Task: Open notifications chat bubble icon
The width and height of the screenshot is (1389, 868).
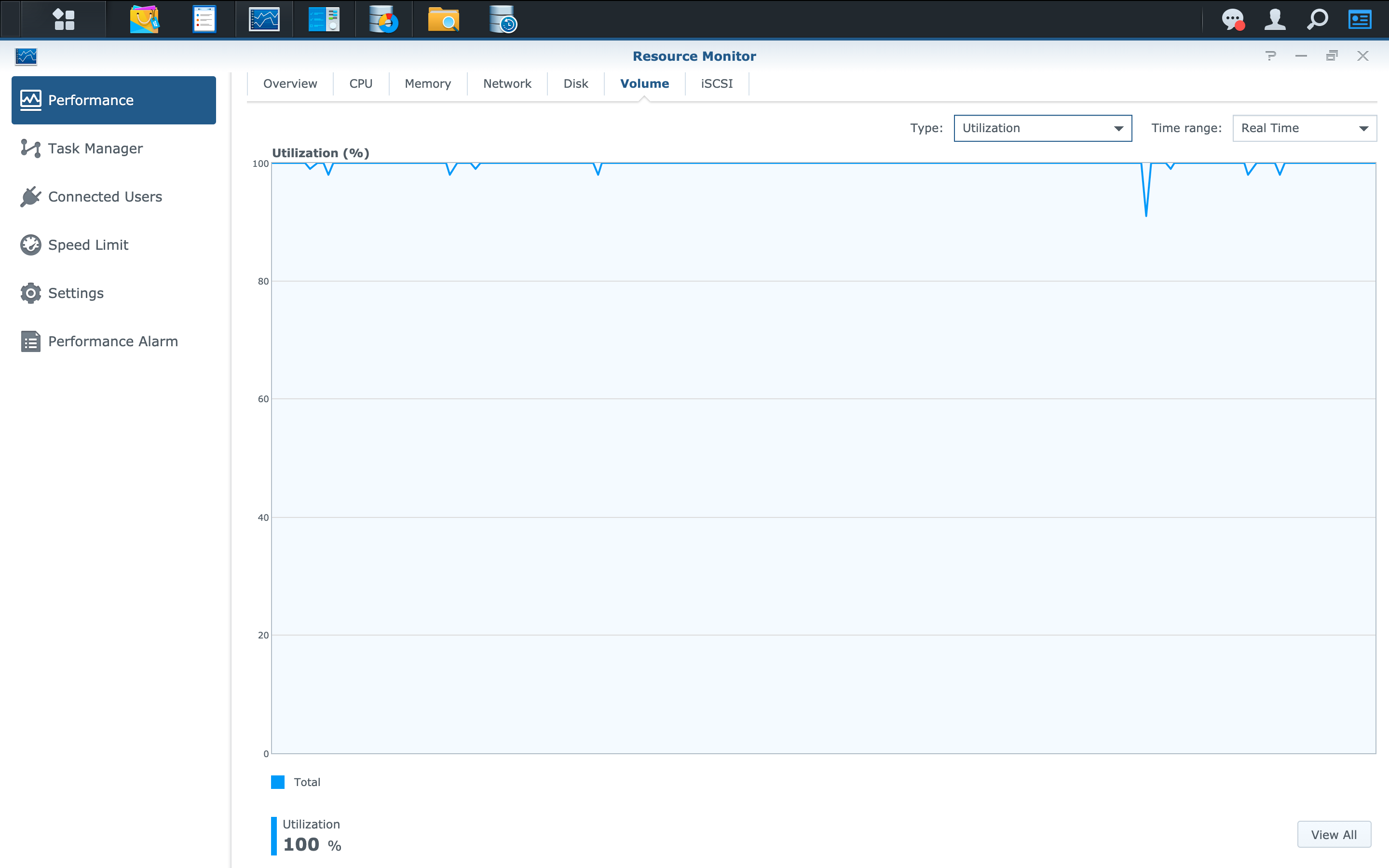Action: pos(1233,19)
